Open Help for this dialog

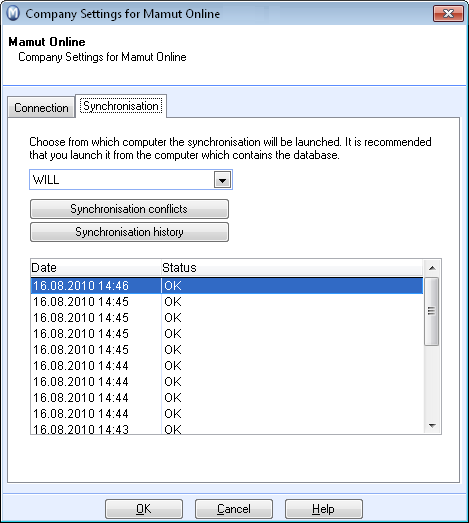pos(324,509)
